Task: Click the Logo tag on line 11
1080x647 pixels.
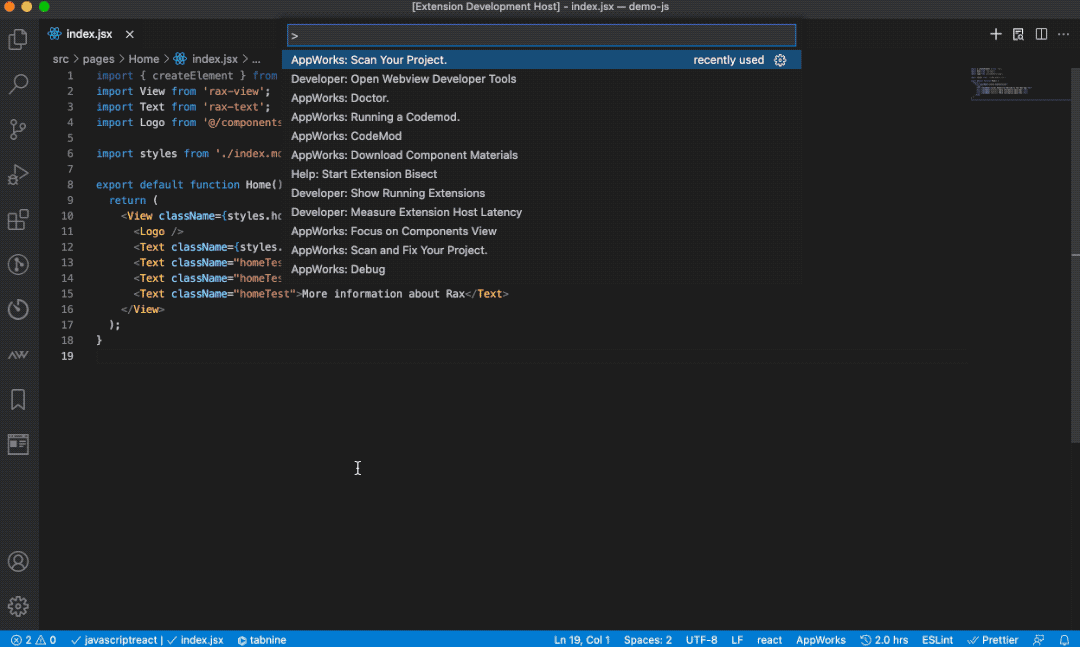Action: coord(152,232)
